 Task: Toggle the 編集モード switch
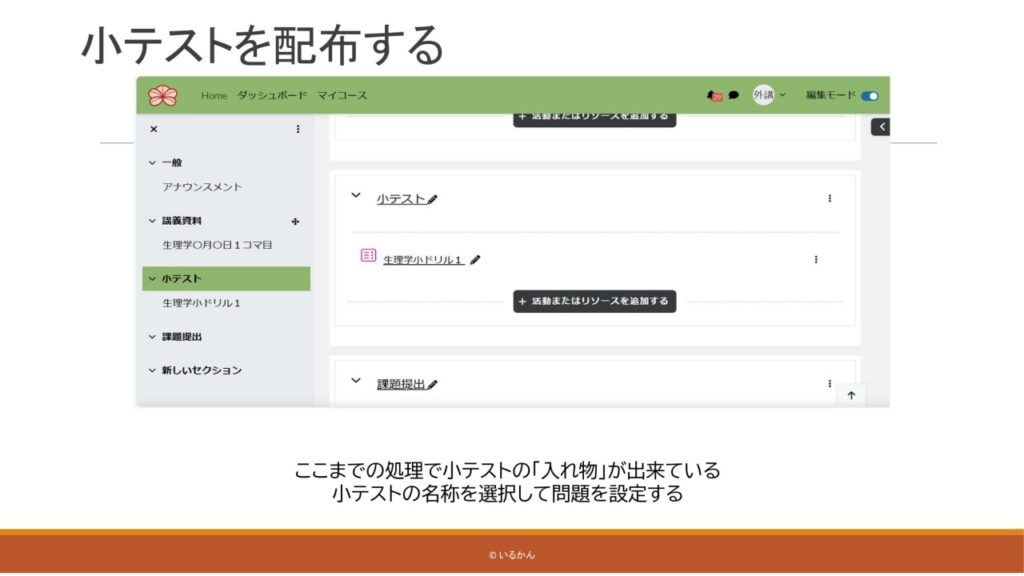[869, 96]
